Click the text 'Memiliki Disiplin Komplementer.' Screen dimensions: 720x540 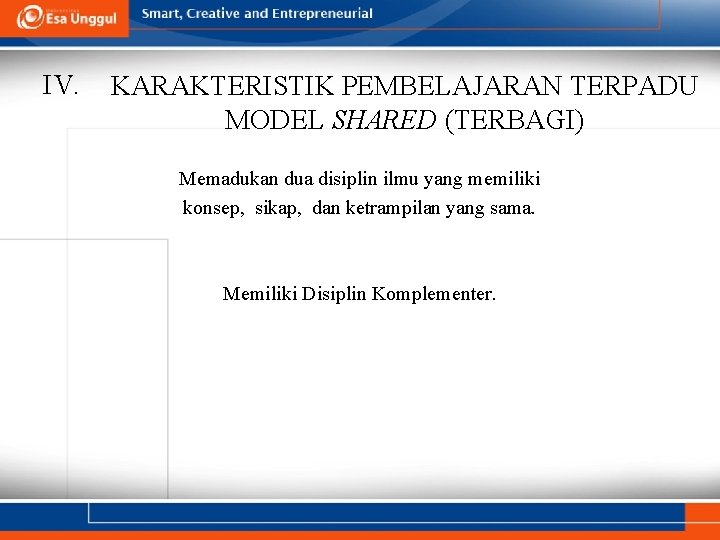(x=359, y=294)
